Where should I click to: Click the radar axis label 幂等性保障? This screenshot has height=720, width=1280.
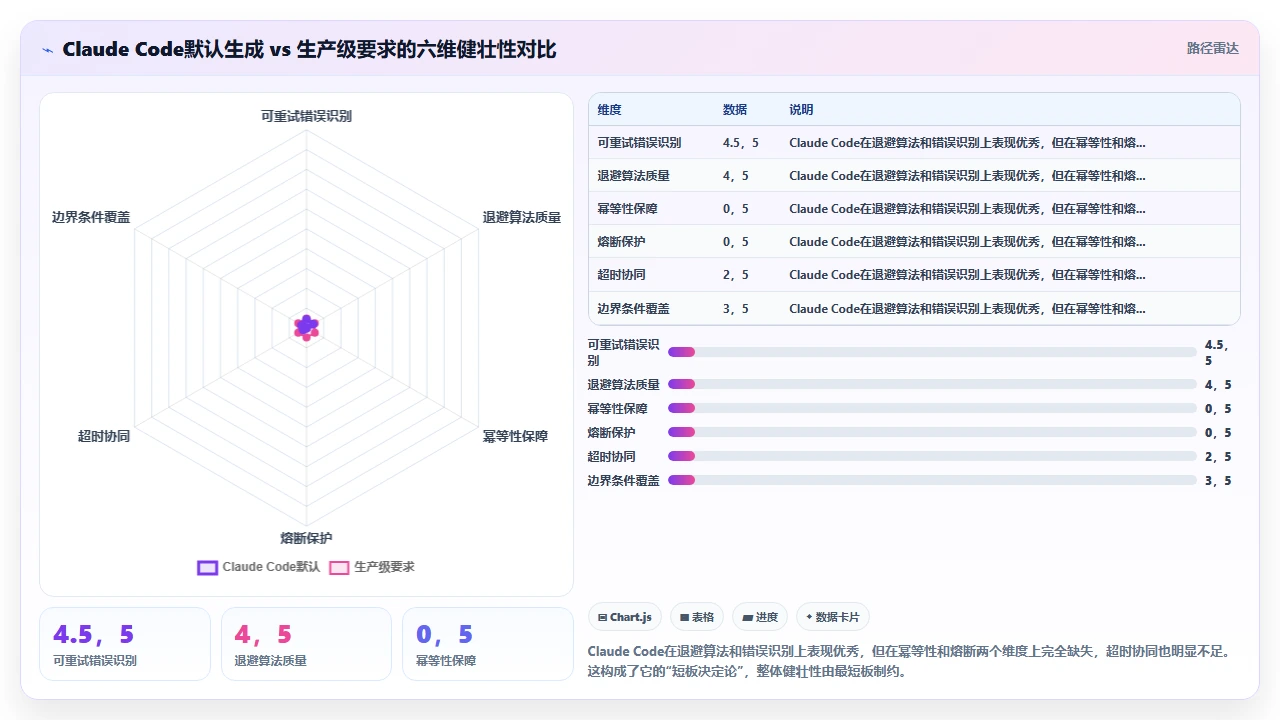tap(515, 436)
